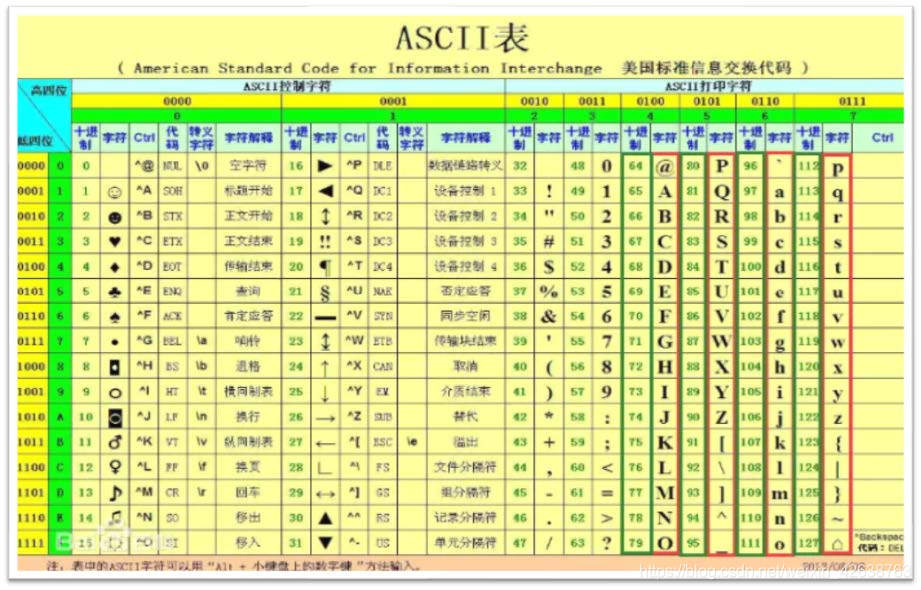This screenshot has height=590, width=921.
Task: Click the right-pointing triangle for decimal 16
Action: [x=325, y=166]
